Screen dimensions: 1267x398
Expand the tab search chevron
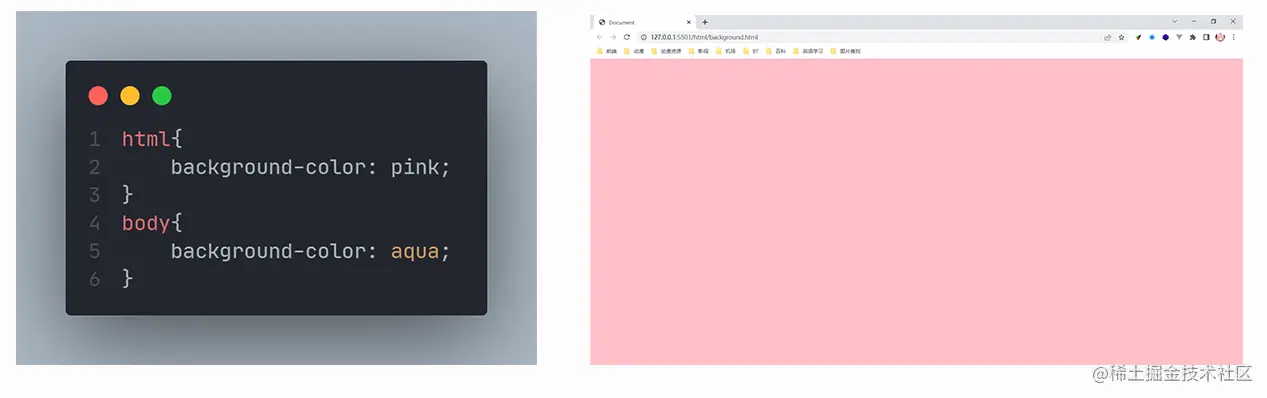click(1175, 21)
